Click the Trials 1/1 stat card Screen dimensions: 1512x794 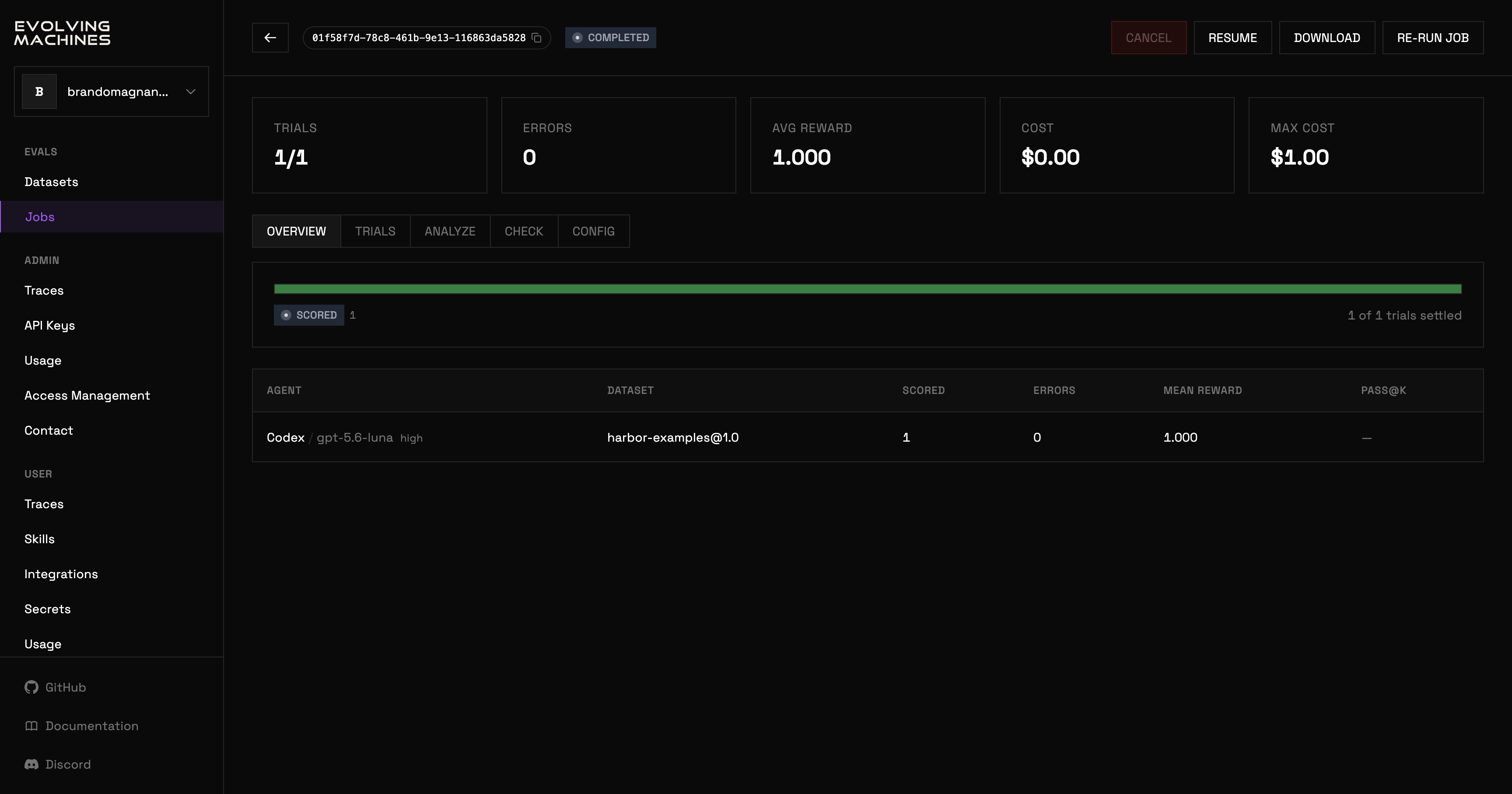pyautogui.click(x=370, y=145)
